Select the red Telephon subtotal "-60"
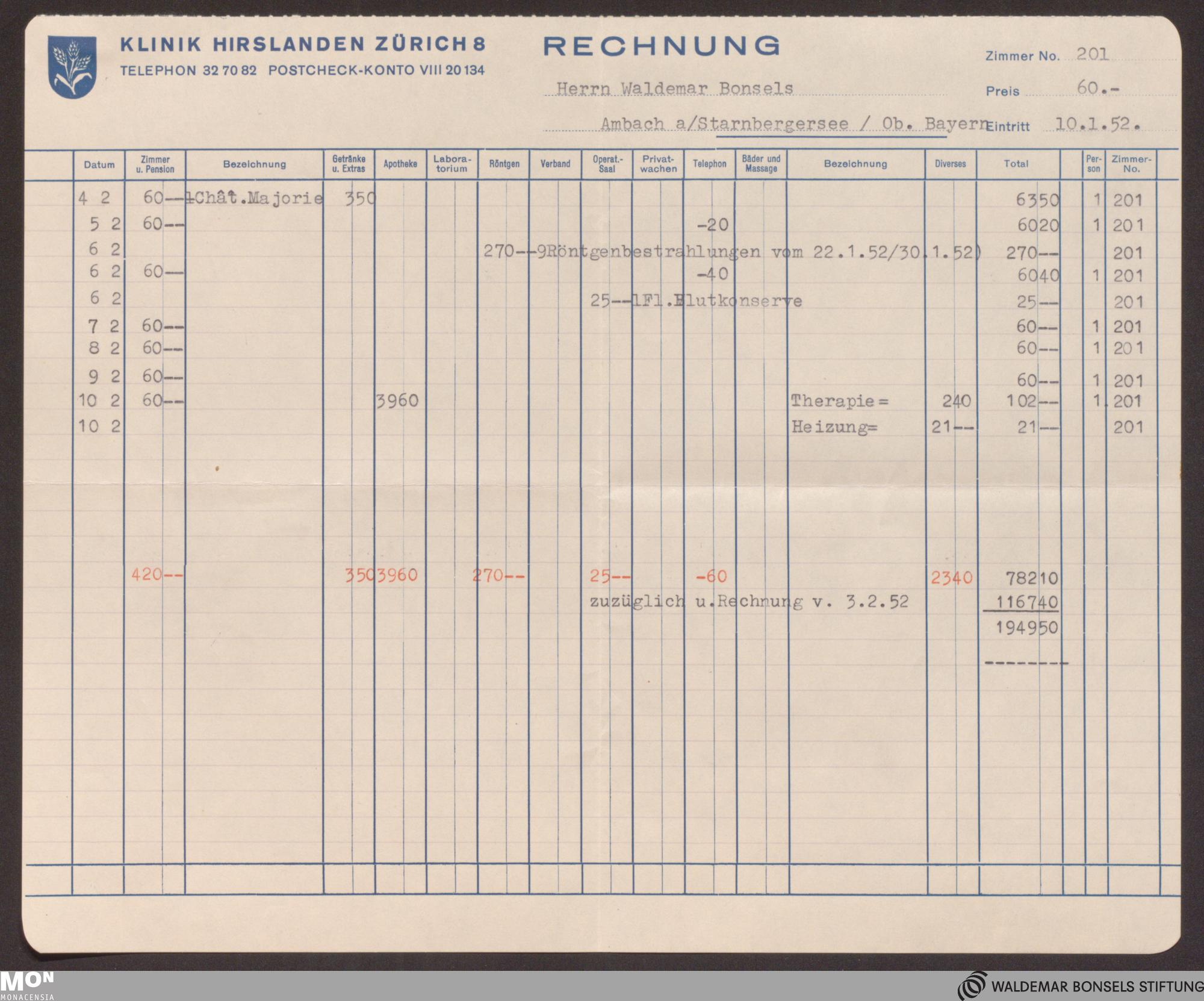This screenshot has width=1204, height=1001. pos(712,576)
